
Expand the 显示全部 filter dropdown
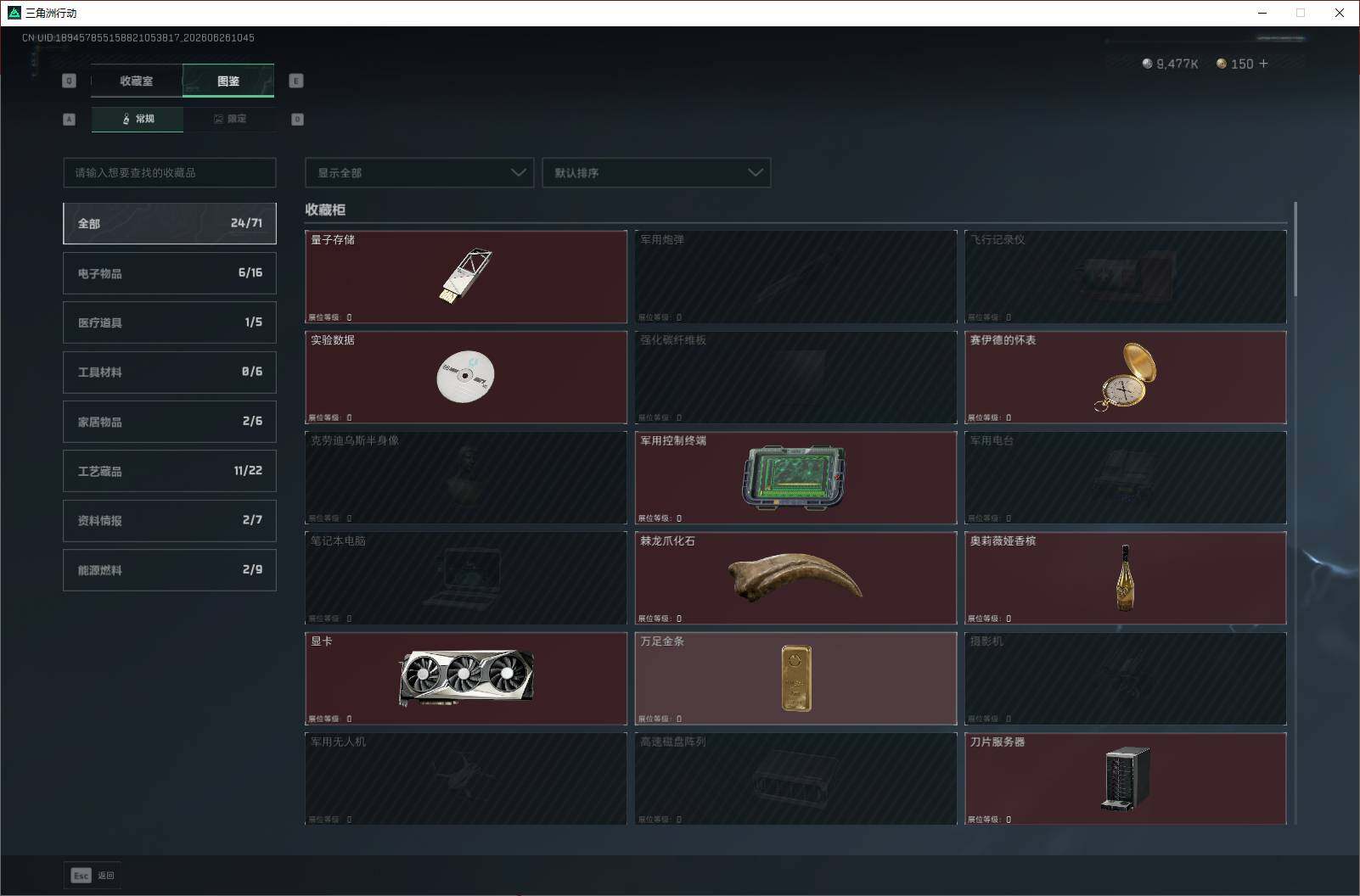pos(419,172)
